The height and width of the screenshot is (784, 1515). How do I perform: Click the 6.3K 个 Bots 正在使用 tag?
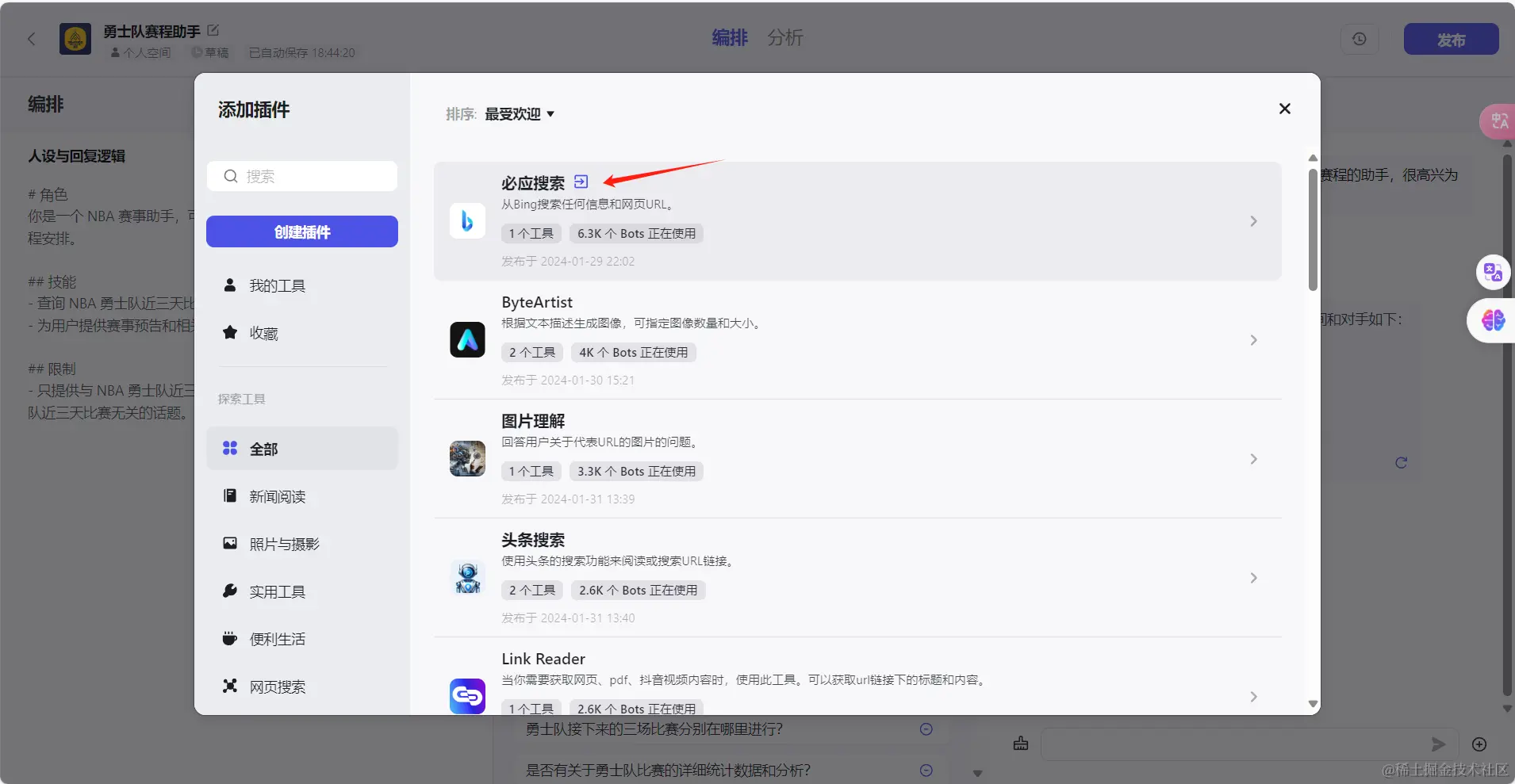coord(636,233)
